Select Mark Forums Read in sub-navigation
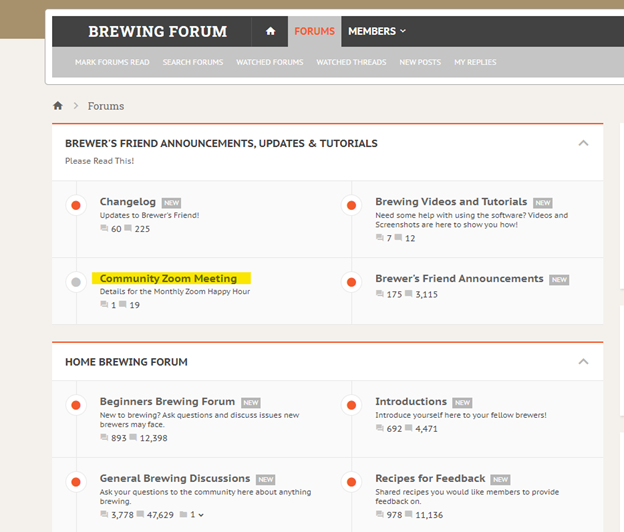 (x=112, y=62)
